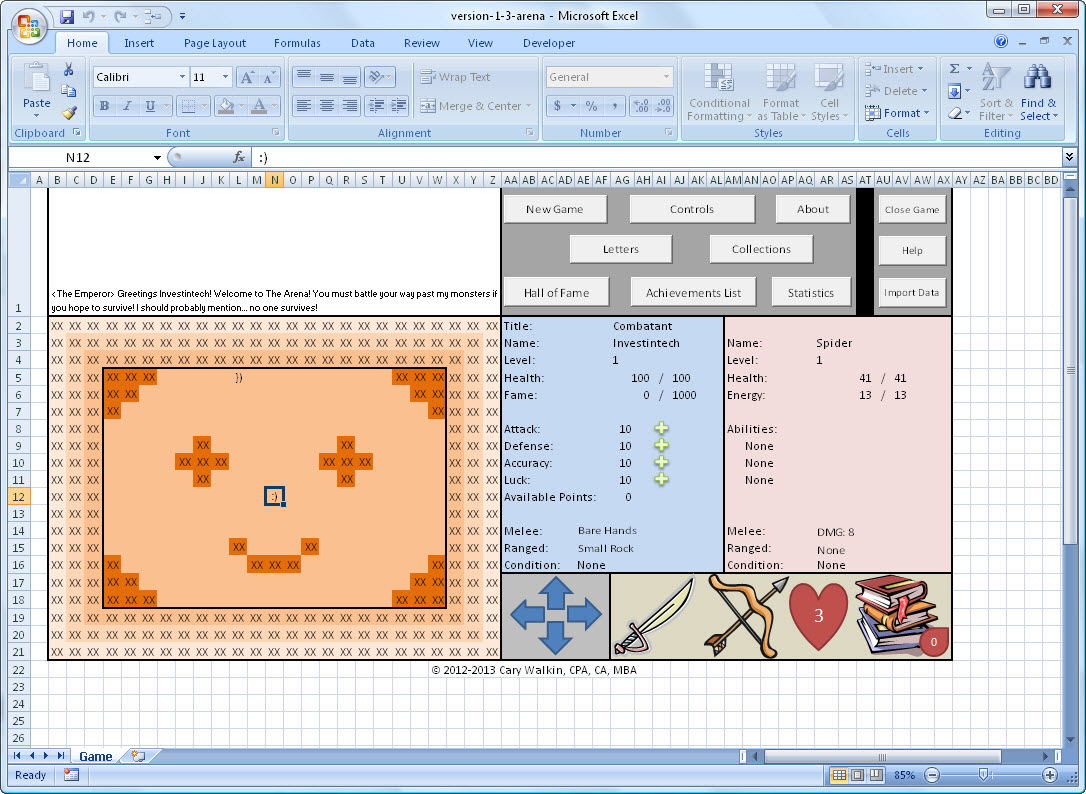Decrease indent in Alignment group
This screenshot has width=1086, height=794.
point(376,106)
